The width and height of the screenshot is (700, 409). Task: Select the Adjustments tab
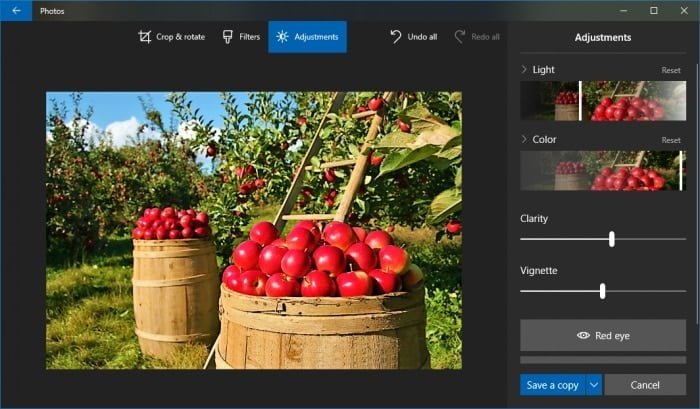pos(308,37)
